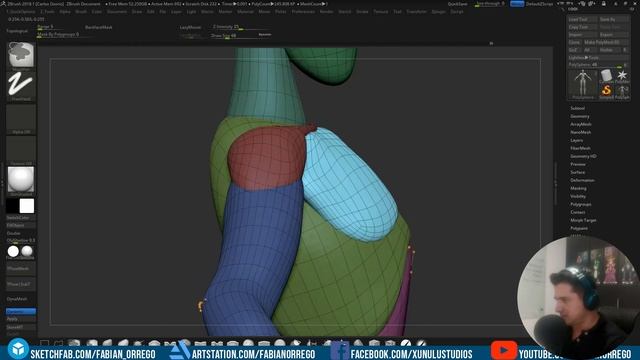This screenshot has width=640, height=360.
Task: Open the Alpha menu
Action: [65, 12]
